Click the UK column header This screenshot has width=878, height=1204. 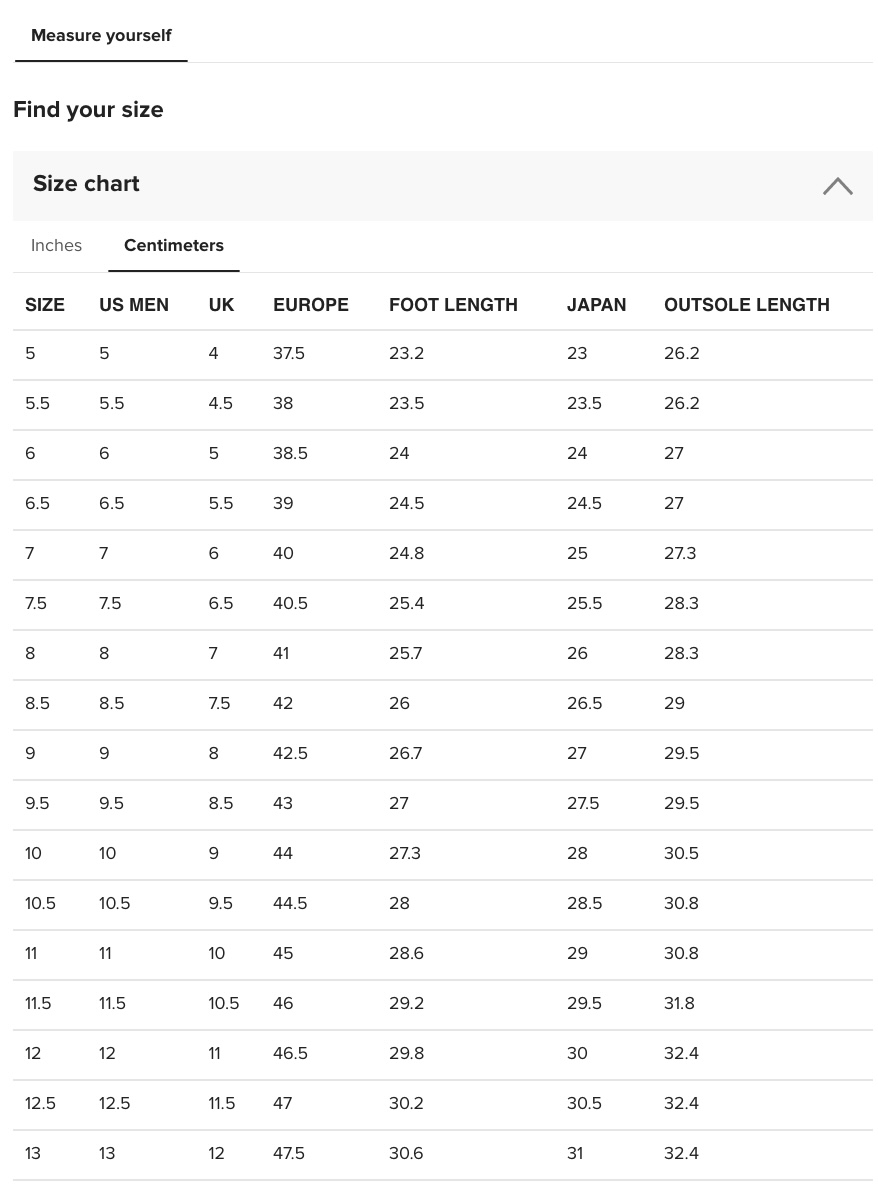(221, 305)
